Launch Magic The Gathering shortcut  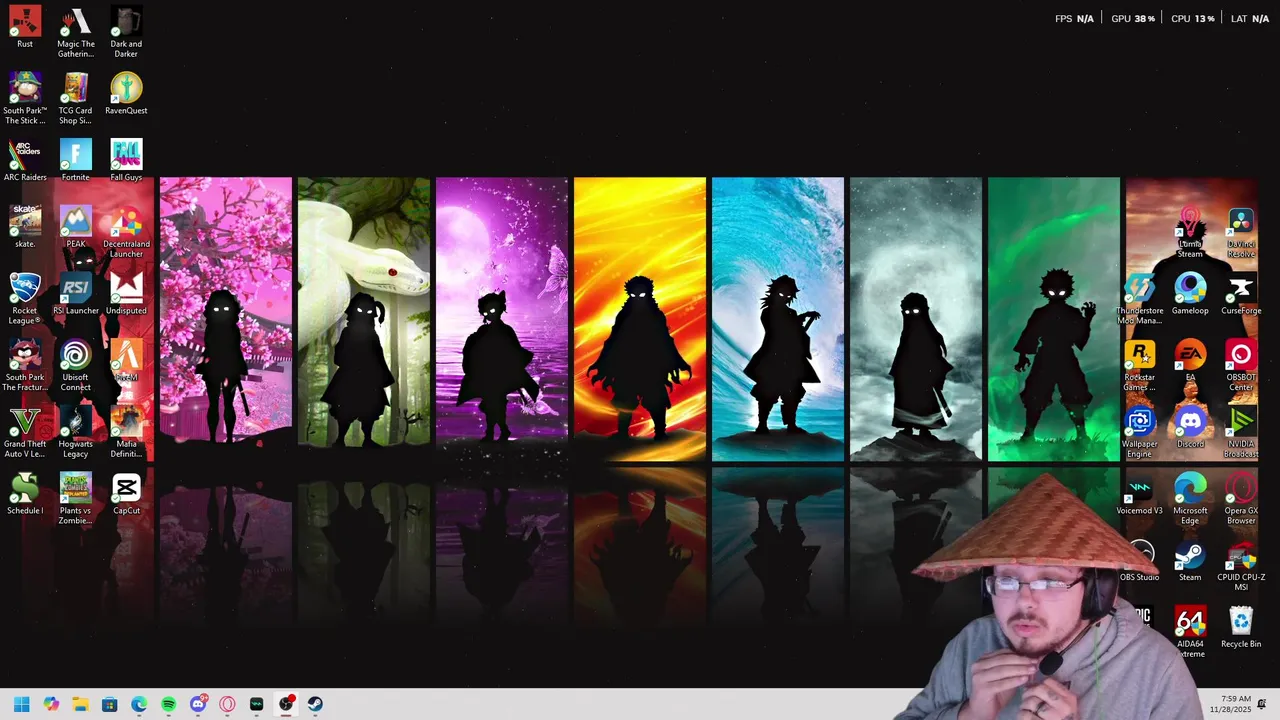click(x=75, y=33)
